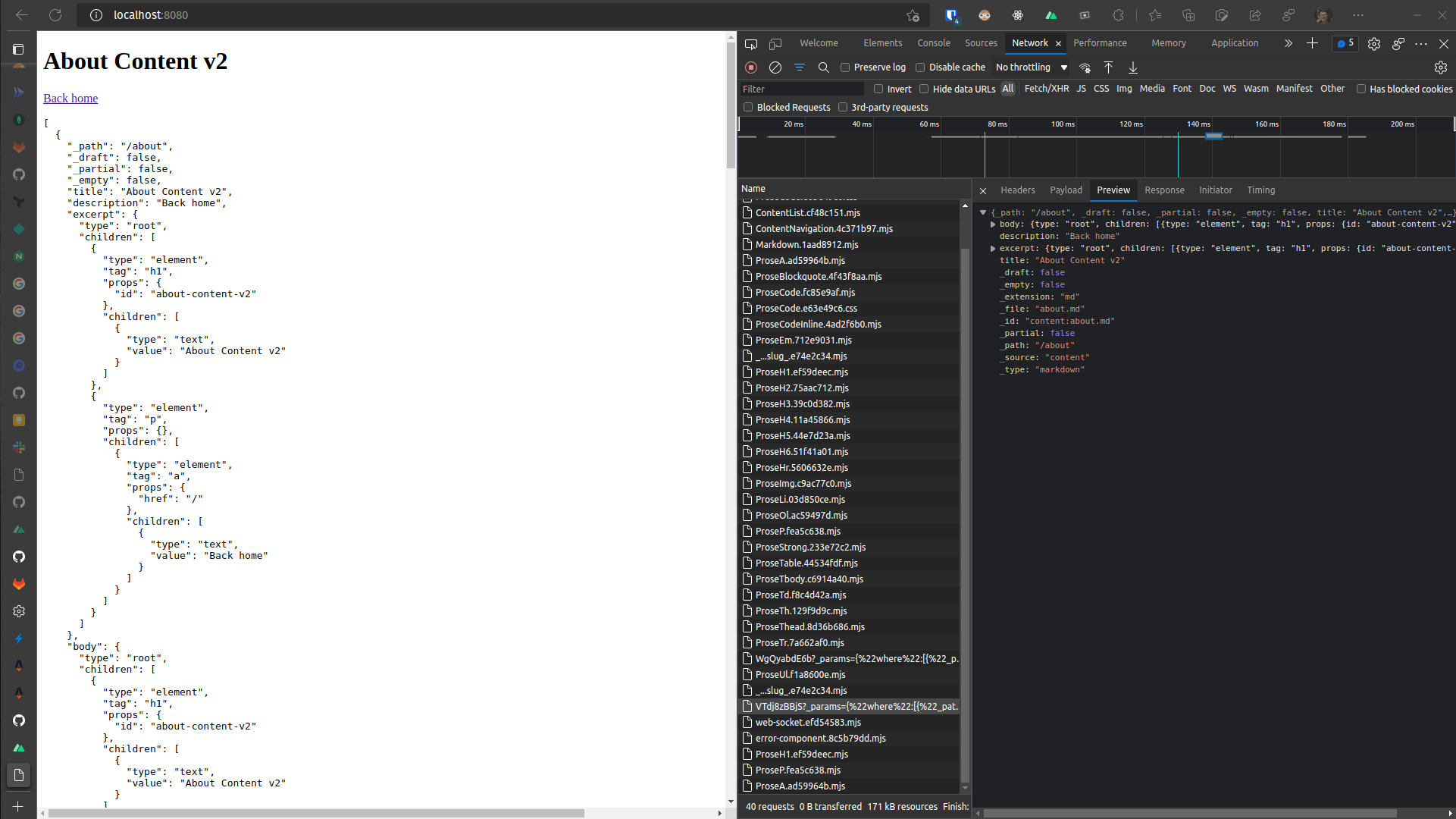The height and width of the screenshot is (819, 1456).
Task: Filter requests to Fetch/XHR only
Action: click(x=1046, y=89)
